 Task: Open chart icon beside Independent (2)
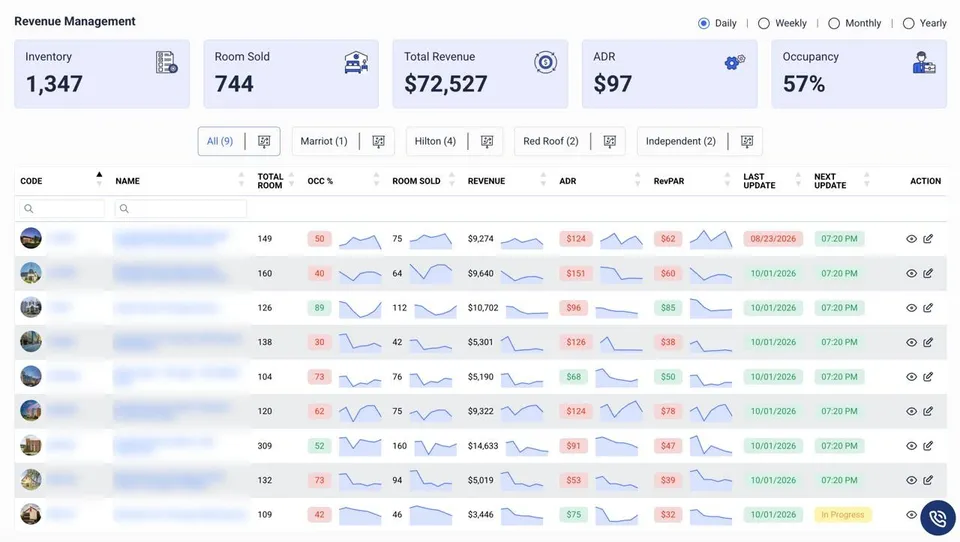(x=747, y=141)
